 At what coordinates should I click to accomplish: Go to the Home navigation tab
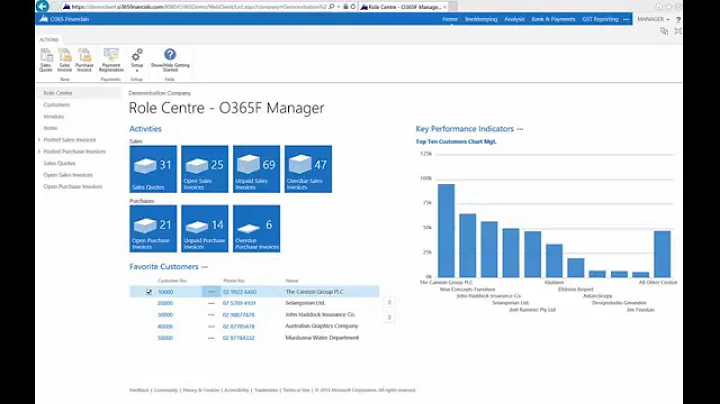click(450, 19)
